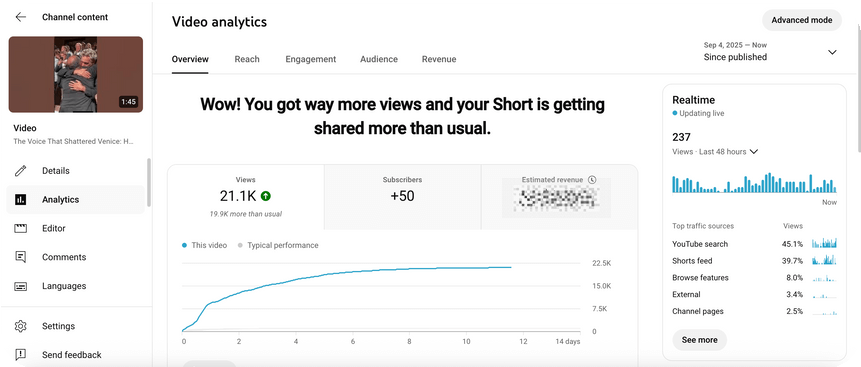
Task: Expand the Since published date range dropdown
Action: pos(832,52)
